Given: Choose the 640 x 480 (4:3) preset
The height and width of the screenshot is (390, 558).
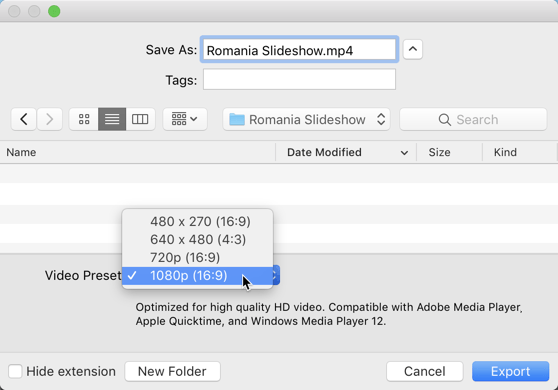Looking at the screenshot, I should [198, 239].
